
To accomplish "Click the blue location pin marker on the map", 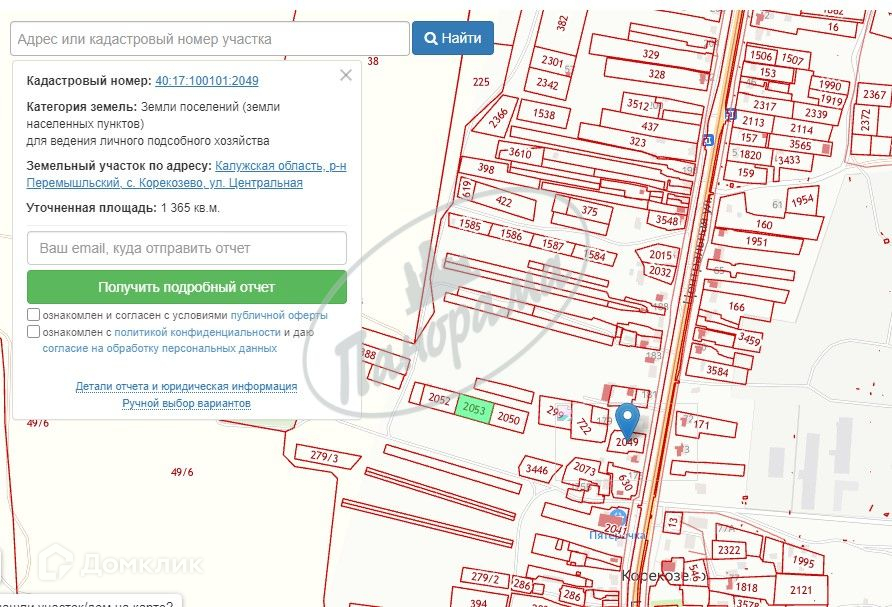I will (627, 419).
